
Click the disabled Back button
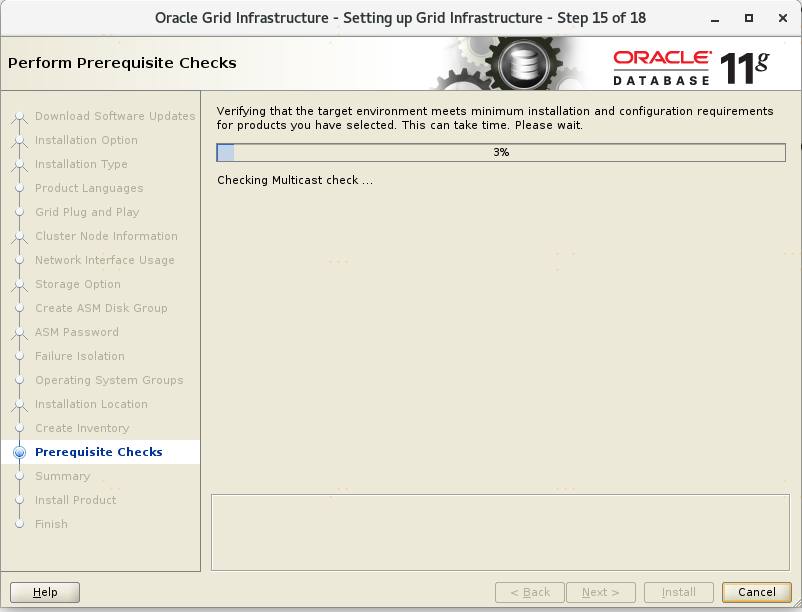(x=530, y=592)
